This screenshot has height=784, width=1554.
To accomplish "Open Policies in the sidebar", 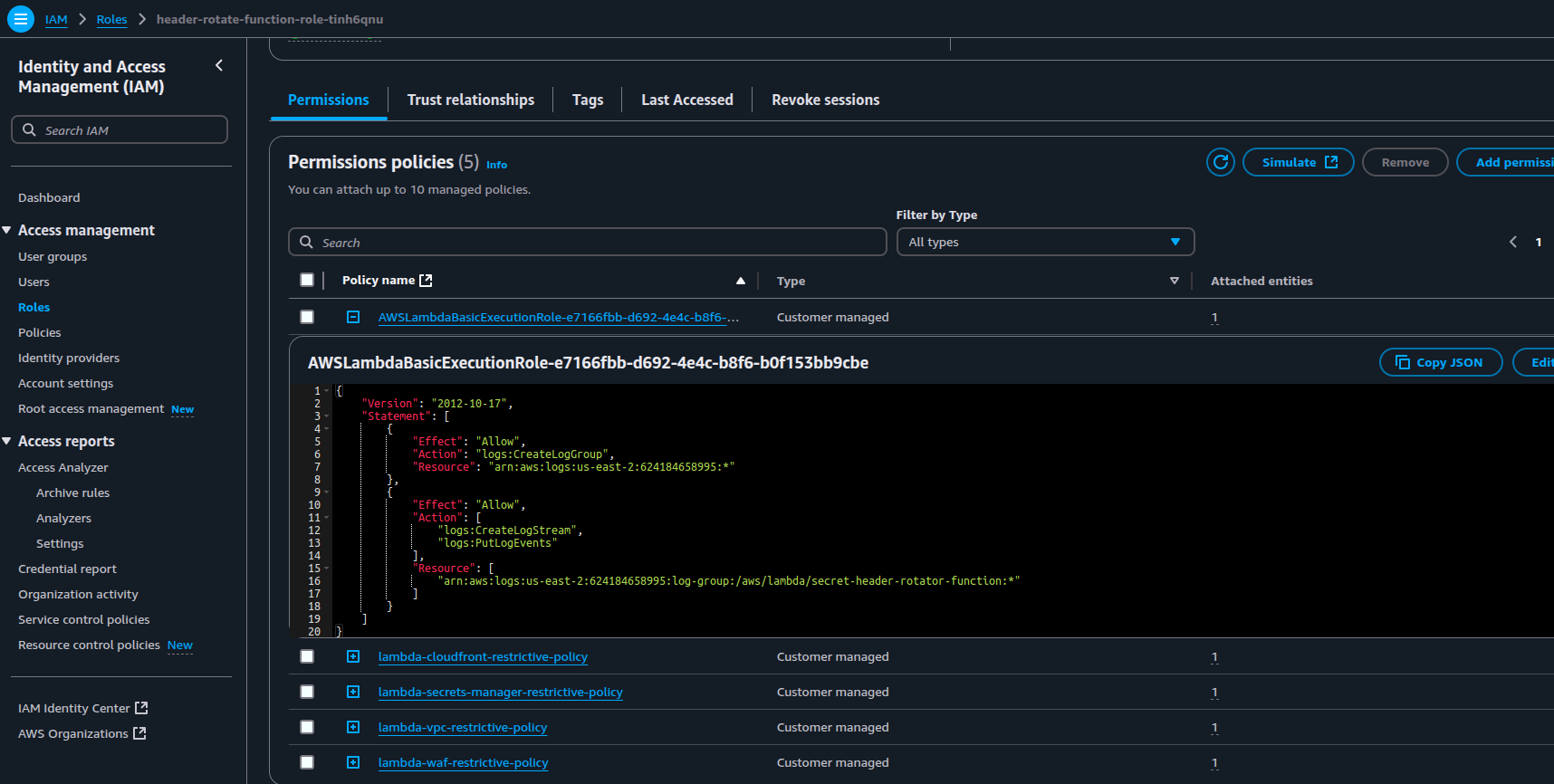I will pos(40,332).
